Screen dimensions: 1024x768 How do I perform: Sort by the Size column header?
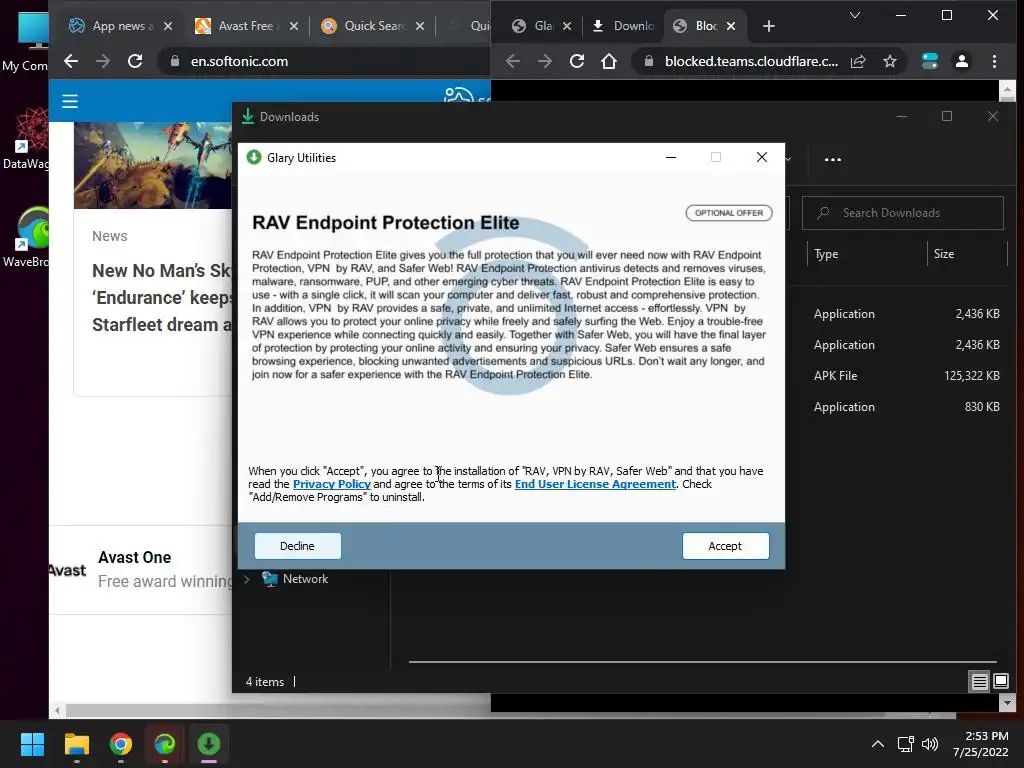tap(944, 254)
